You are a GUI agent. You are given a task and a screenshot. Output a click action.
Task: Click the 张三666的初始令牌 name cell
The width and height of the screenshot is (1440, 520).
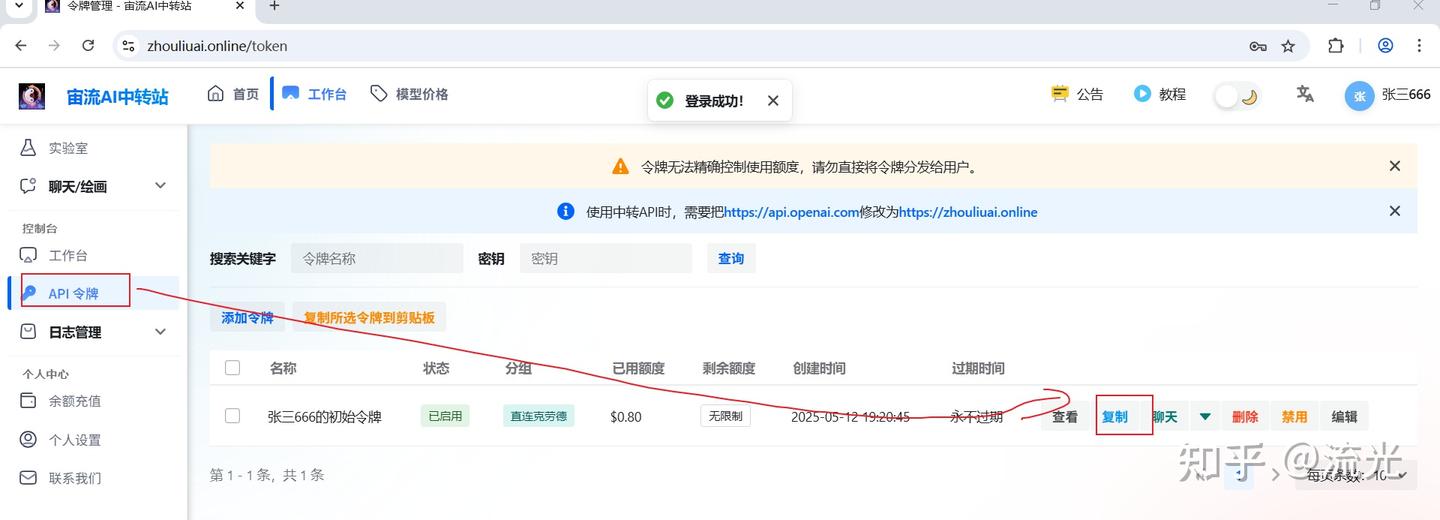tap(325, 416)
